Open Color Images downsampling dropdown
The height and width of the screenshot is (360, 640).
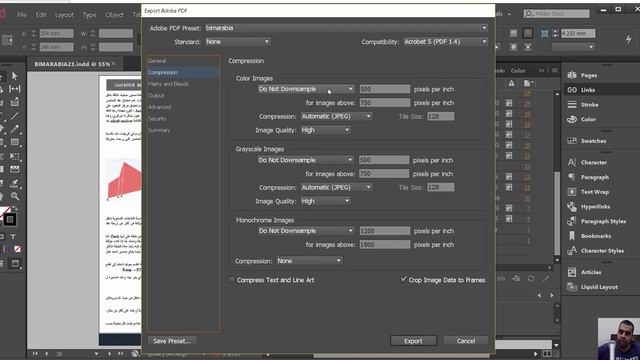click(306, 89)
